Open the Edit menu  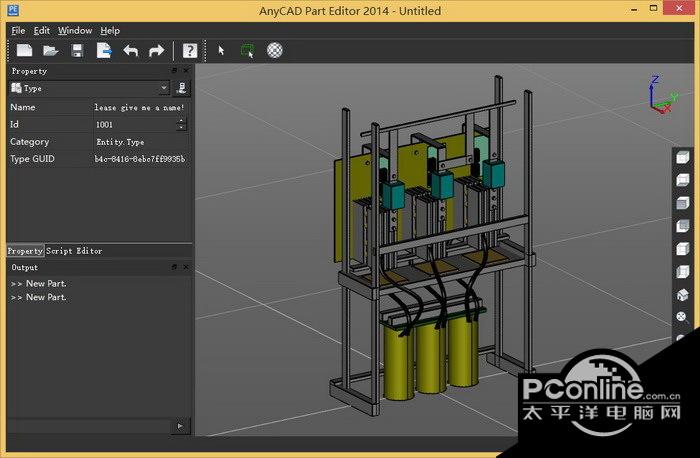(42, 30)
